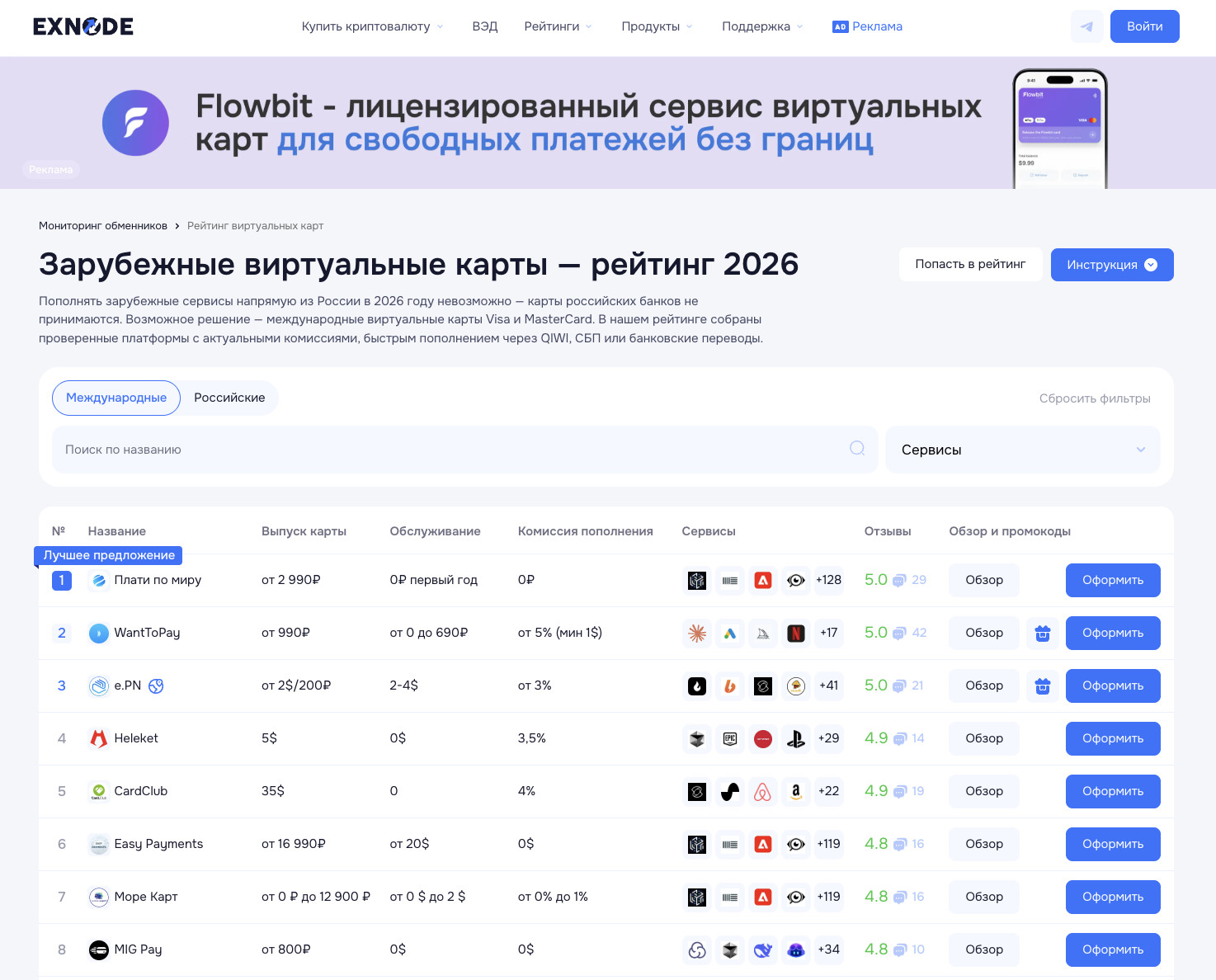The width and height of the screenshot is (1216, 980).
Task: Click the Epic Games icon in Heleket row
Action: point(730,738)
